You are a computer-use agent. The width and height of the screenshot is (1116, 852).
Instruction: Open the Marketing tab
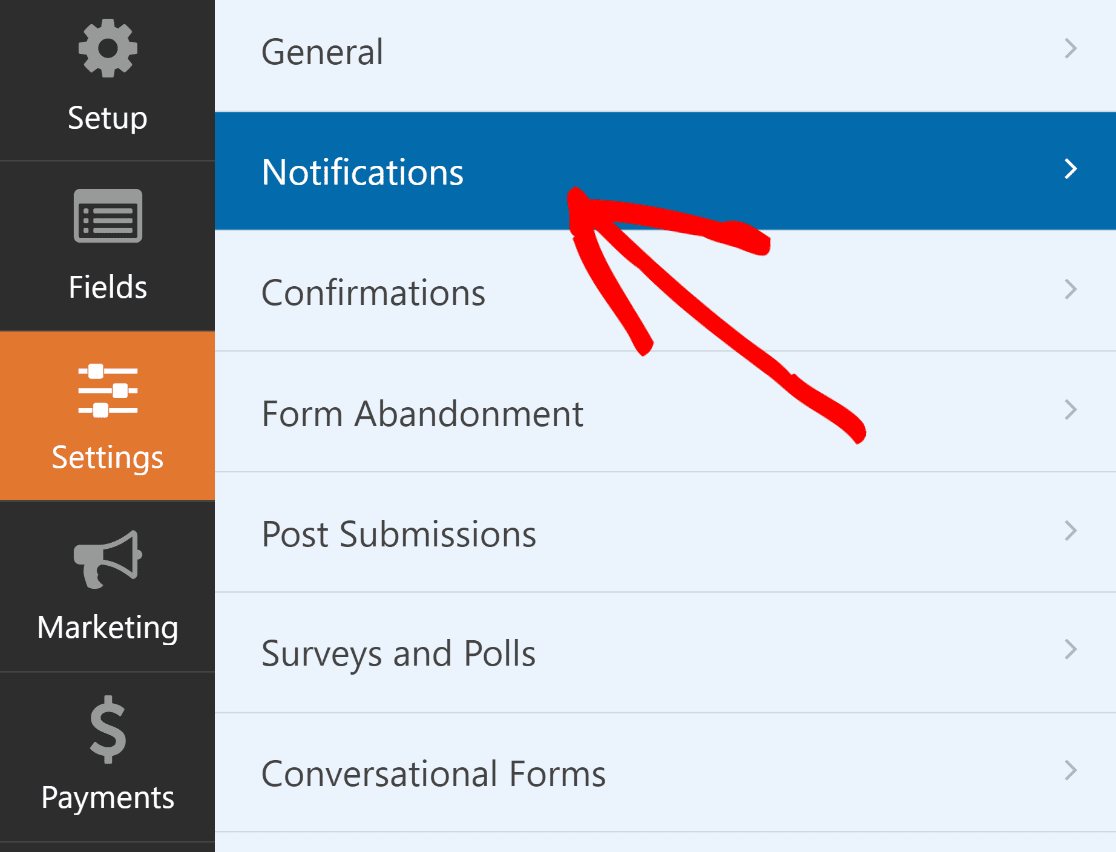click(x=107, y=590)
